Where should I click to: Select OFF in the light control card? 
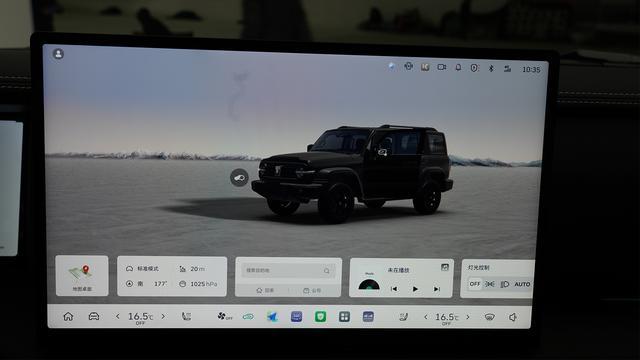click(x=474, y=284)
